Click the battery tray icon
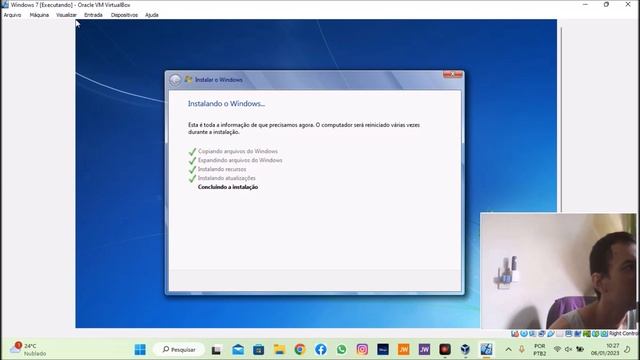Image resolution: width=640 pixels, height=360 pixels. 580,349
